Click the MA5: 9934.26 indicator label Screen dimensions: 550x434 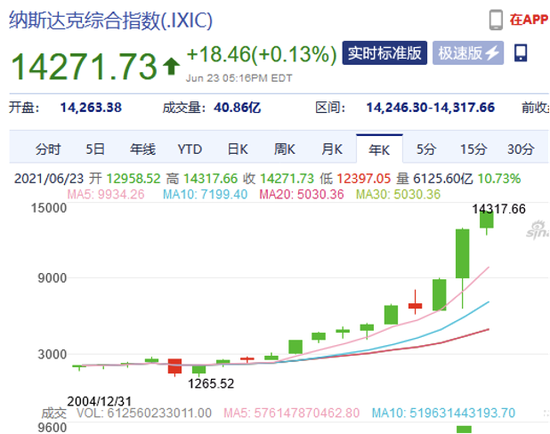click(x=106, y=194)
